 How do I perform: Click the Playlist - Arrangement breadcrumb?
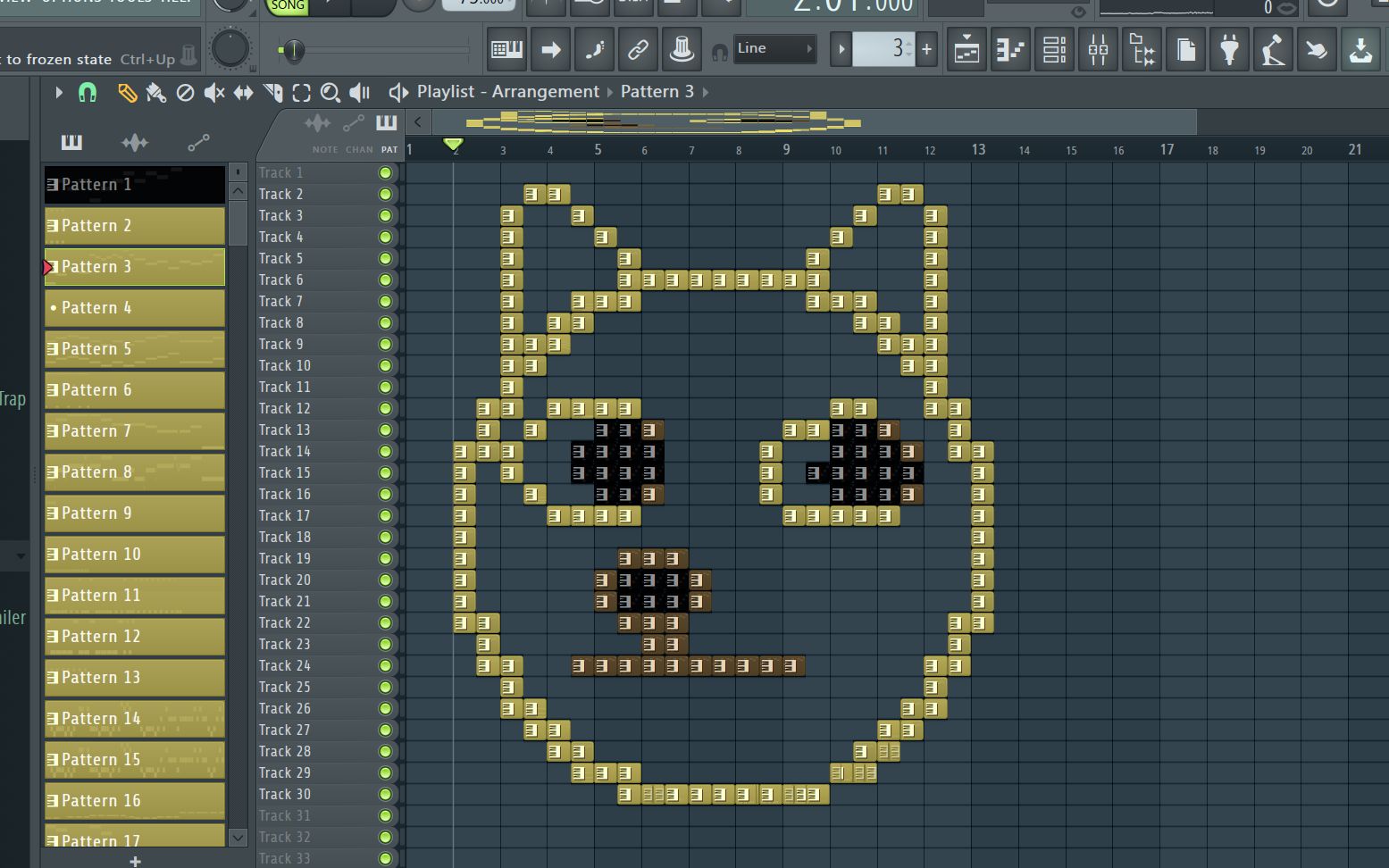click(507, 92)
